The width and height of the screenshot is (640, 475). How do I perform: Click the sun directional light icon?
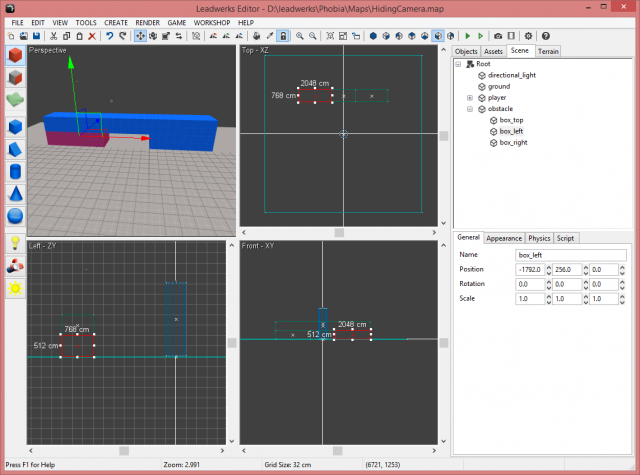click(x=15, y=288)
